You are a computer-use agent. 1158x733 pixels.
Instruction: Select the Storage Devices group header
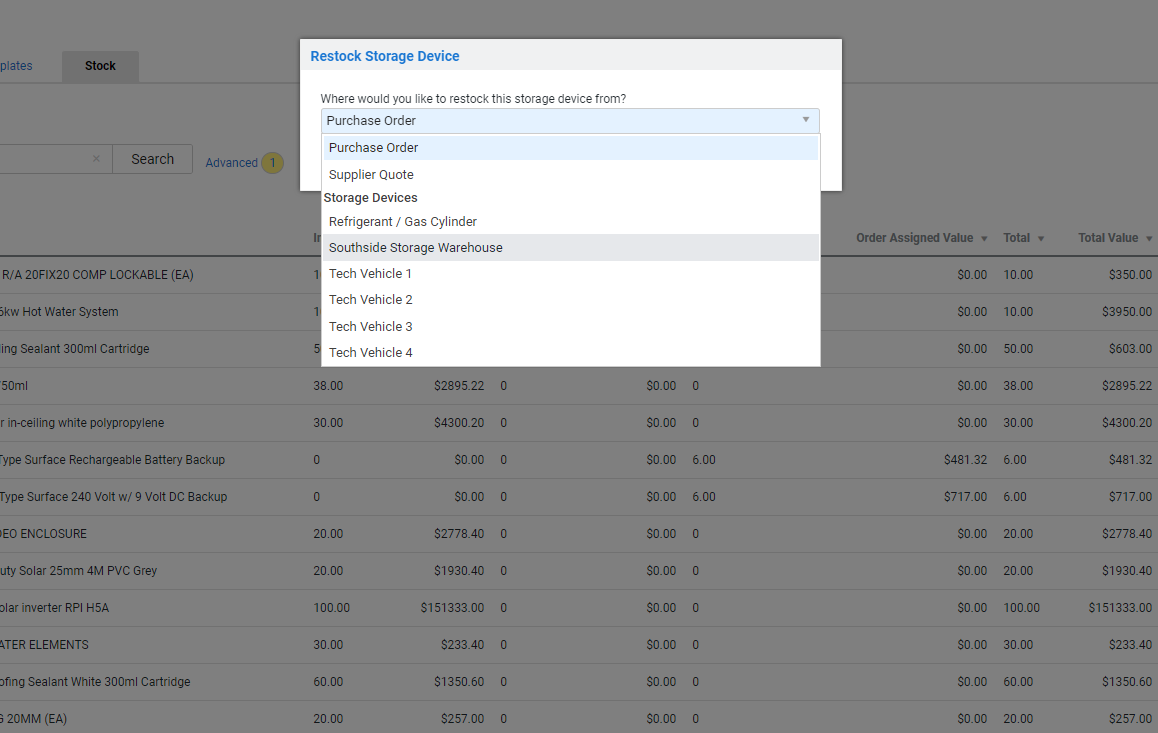(x=370, y=197)
